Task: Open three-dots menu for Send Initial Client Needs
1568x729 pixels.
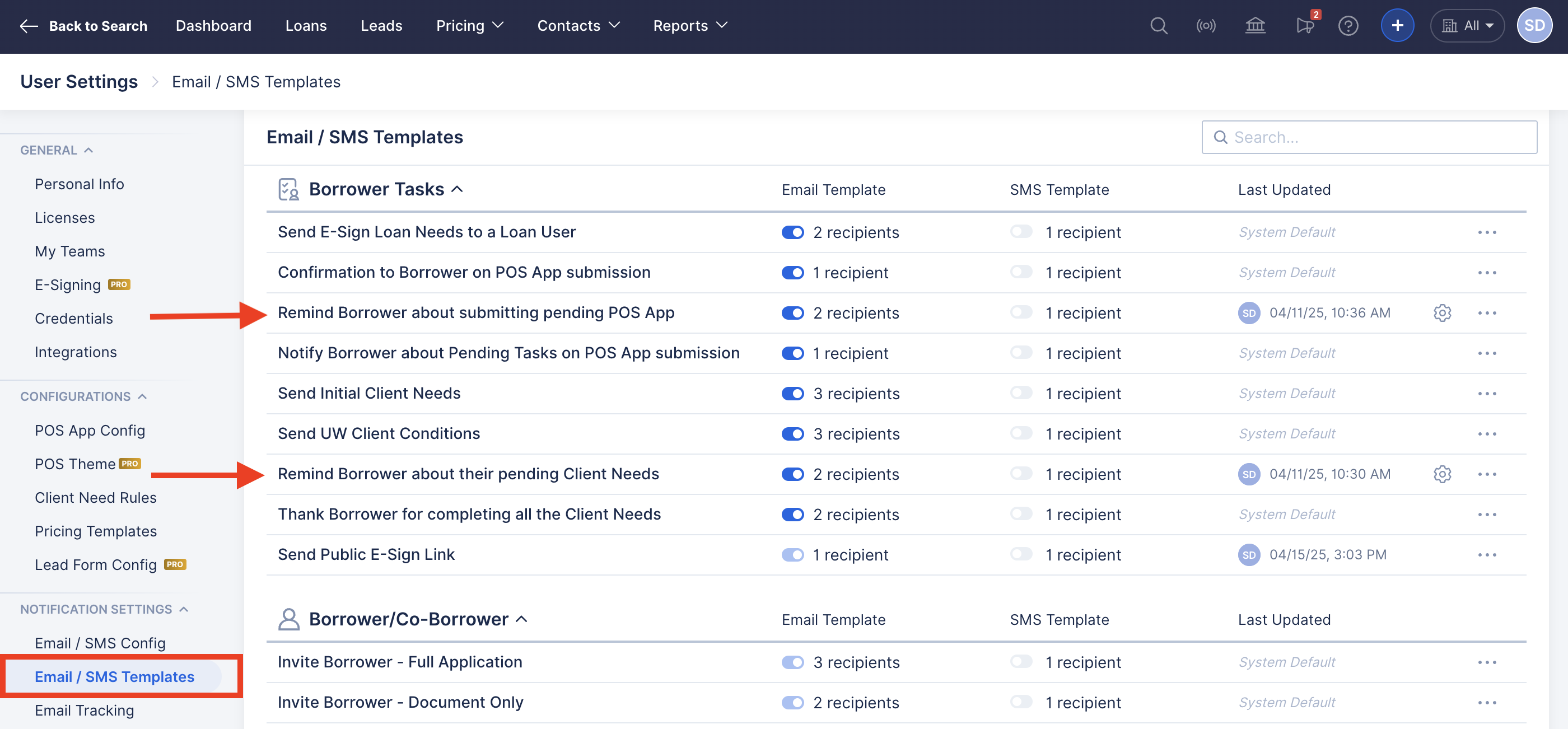Action: 1486,394
